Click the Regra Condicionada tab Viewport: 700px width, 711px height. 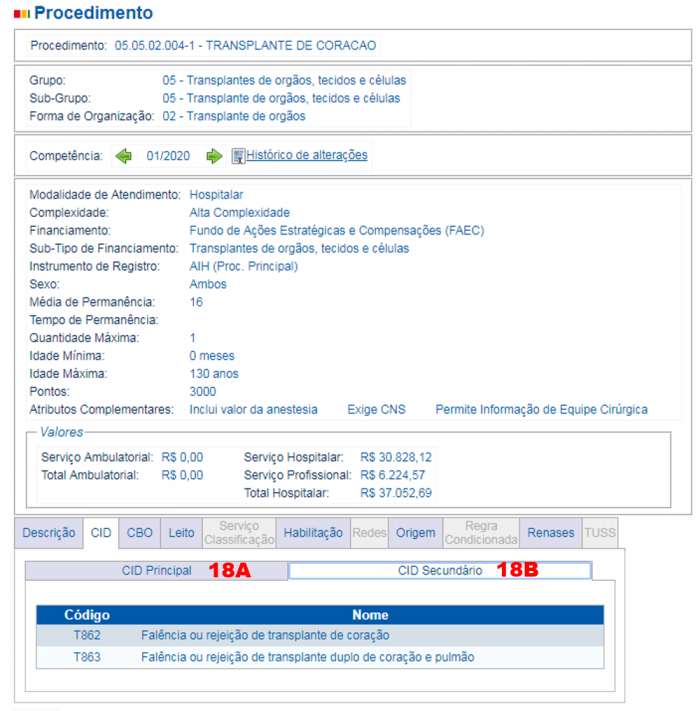point(482,533)
